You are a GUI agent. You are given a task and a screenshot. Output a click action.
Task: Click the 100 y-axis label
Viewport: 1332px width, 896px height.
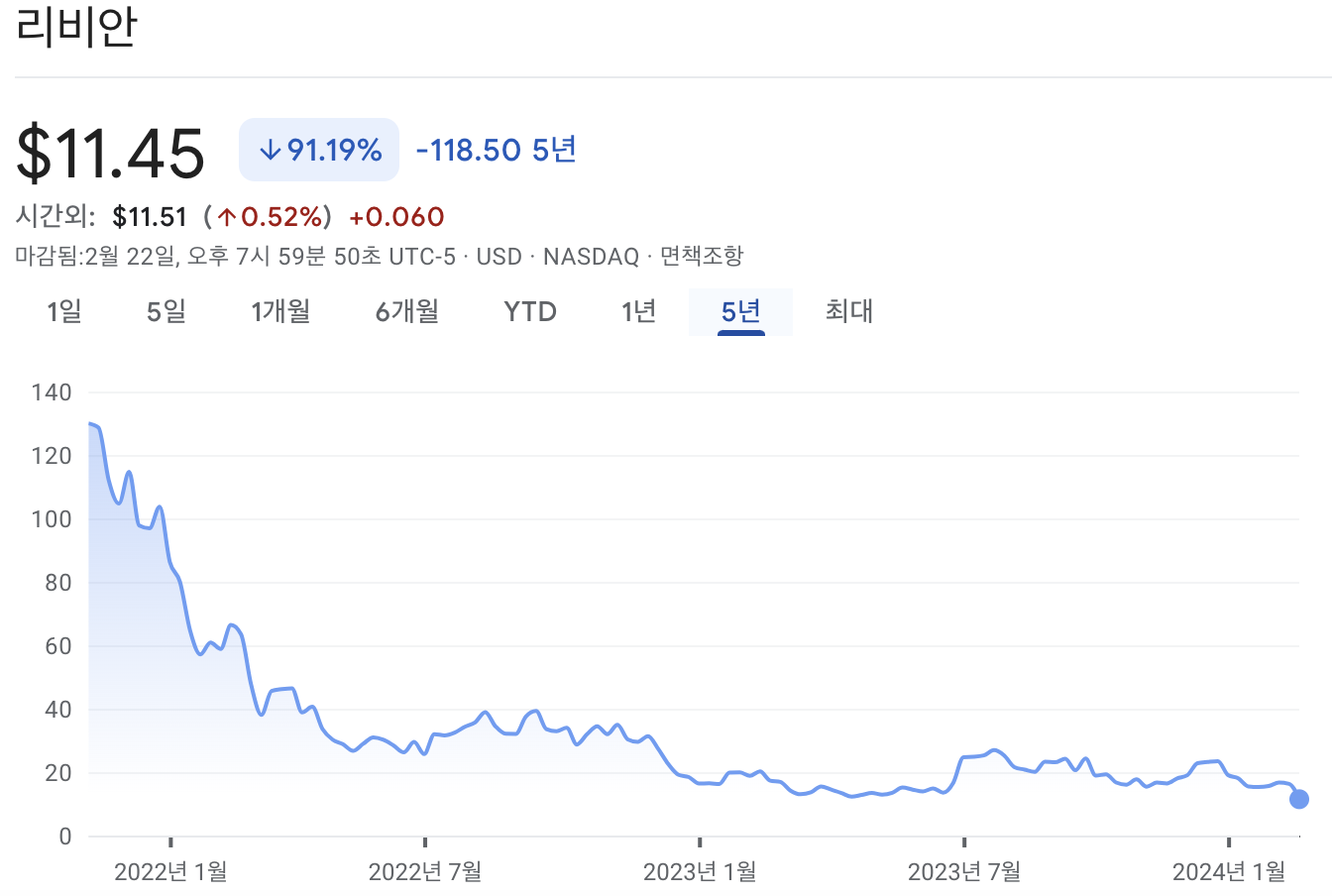pyautogui.click(x=52, y=519)
